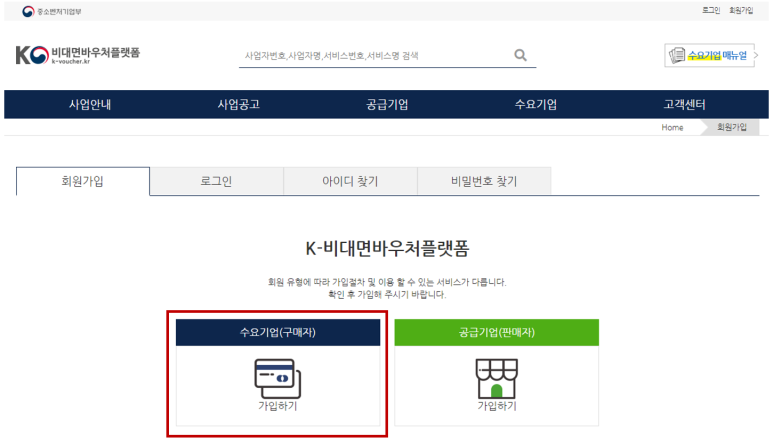The width and height of the screenshot is (773, 445).
Task: Click the Home breadcrumb link
Action: 672,128
